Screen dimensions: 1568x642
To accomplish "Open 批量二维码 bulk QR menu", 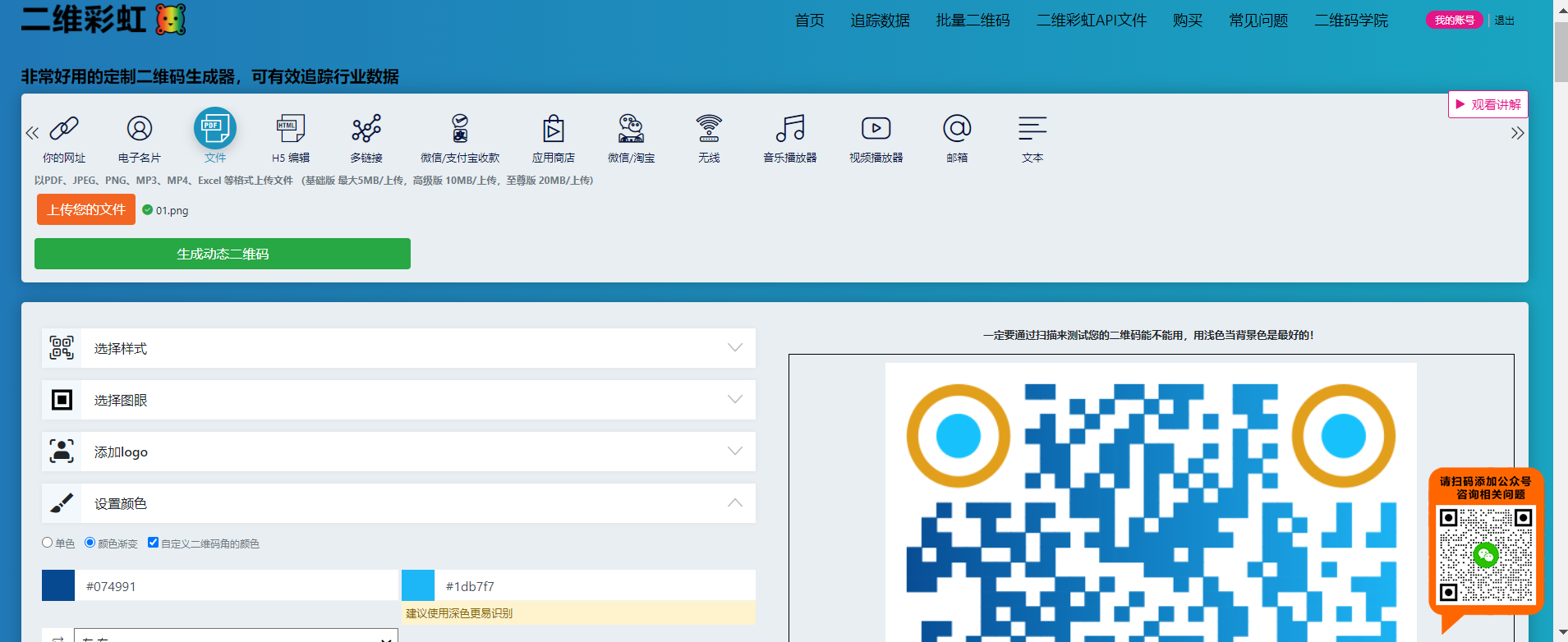I will click(x=973, y=21).
